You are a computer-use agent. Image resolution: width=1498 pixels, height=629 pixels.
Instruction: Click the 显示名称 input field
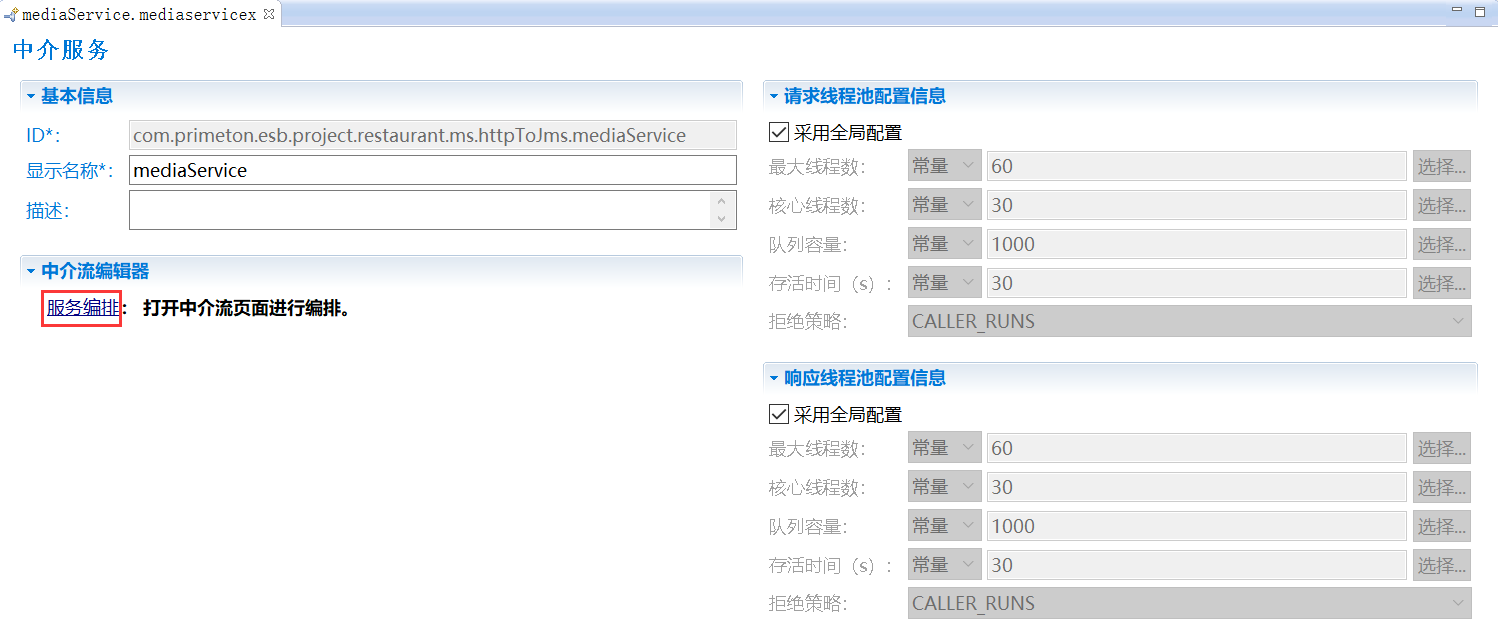coord(432,171)
